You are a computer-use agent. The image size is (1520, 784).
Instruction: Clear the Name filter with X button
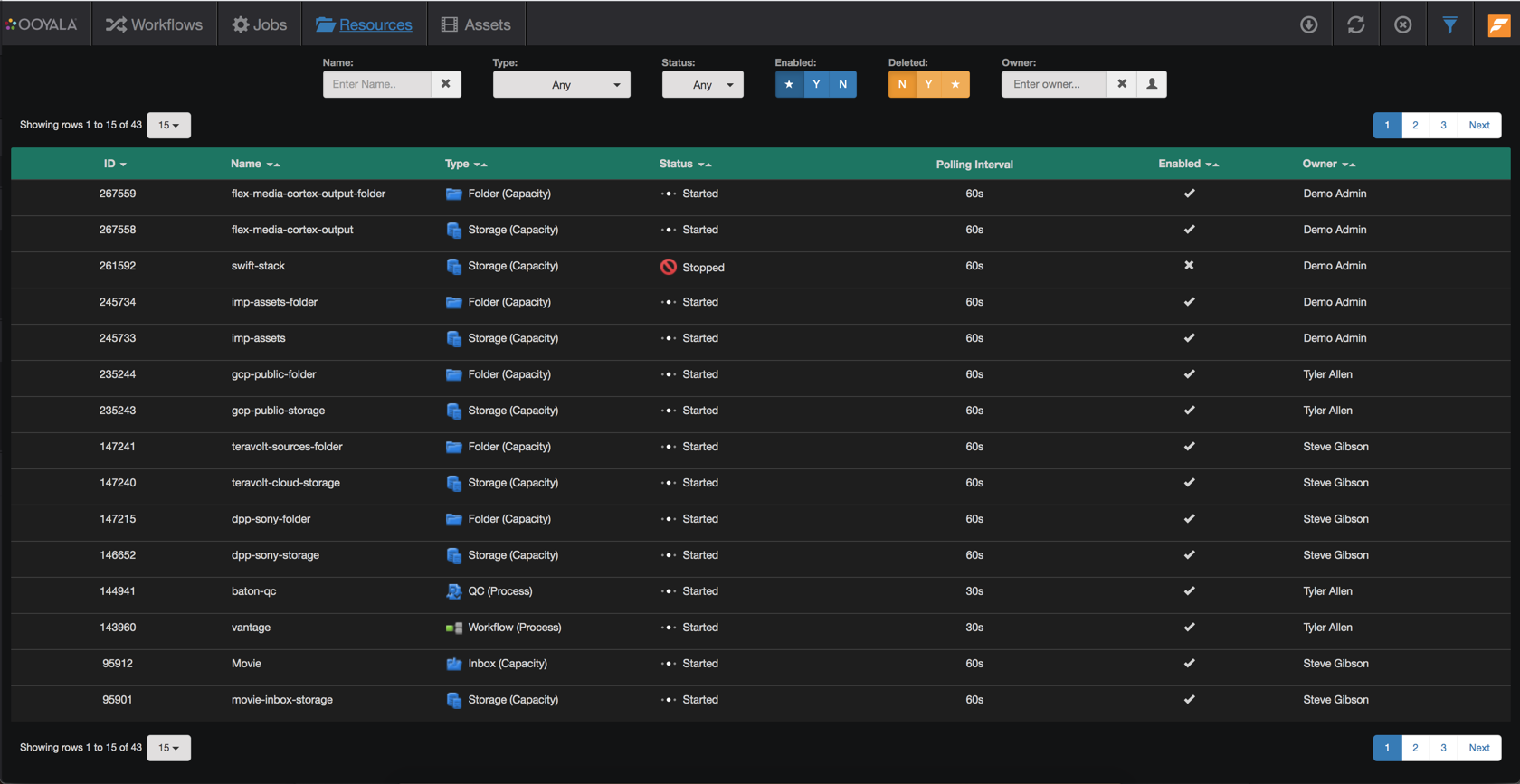(445, 84)
